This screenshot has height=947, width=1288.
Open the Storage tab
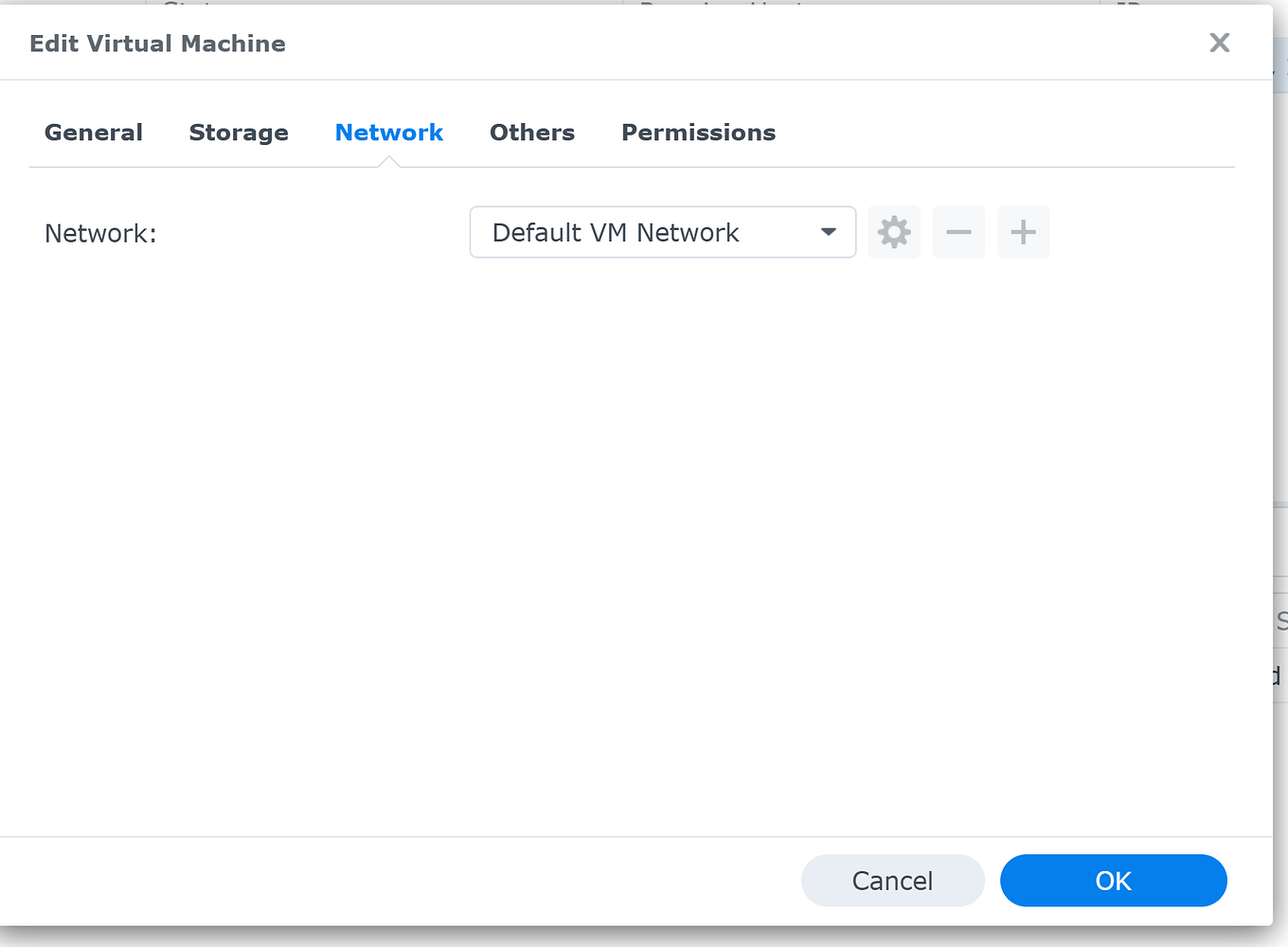[x=239, y=134]
